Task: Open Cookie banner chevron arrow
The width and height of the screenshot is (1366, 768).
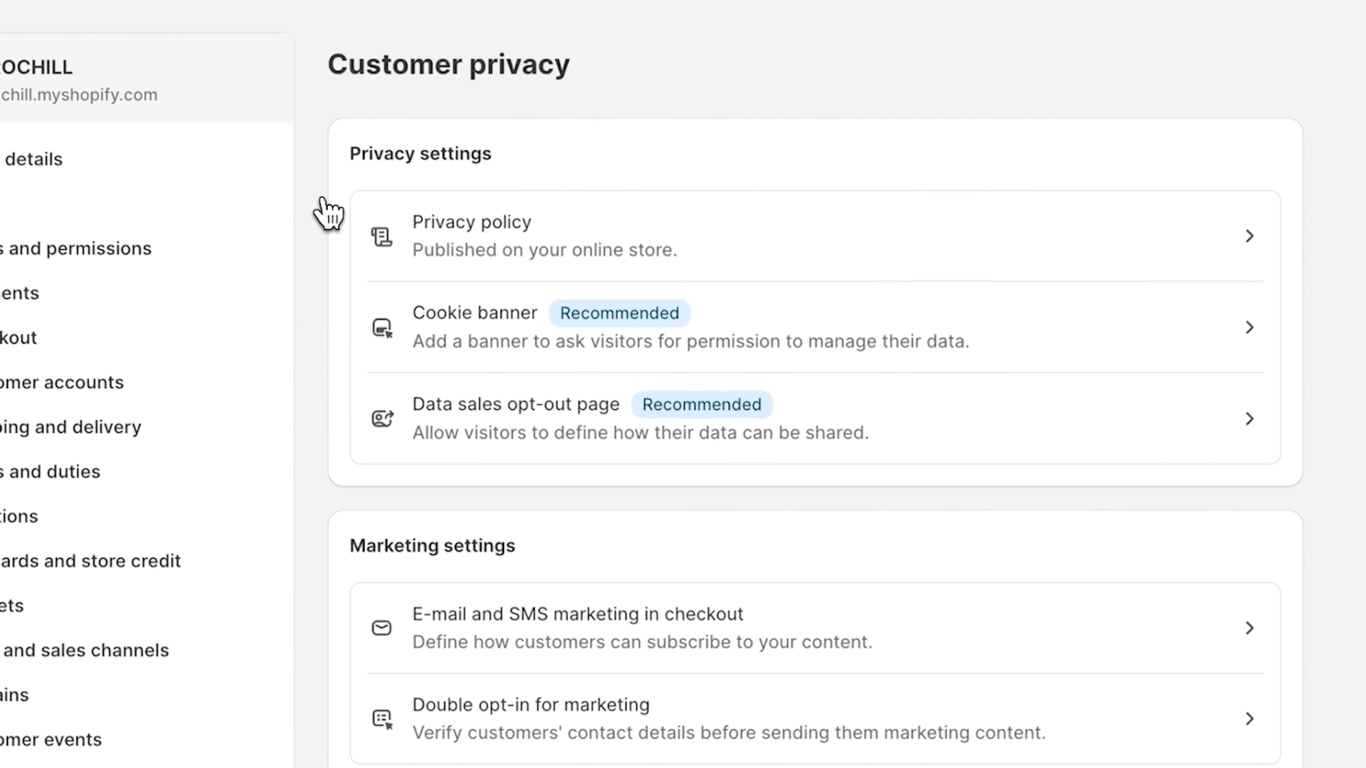Action: [1249, 327]
